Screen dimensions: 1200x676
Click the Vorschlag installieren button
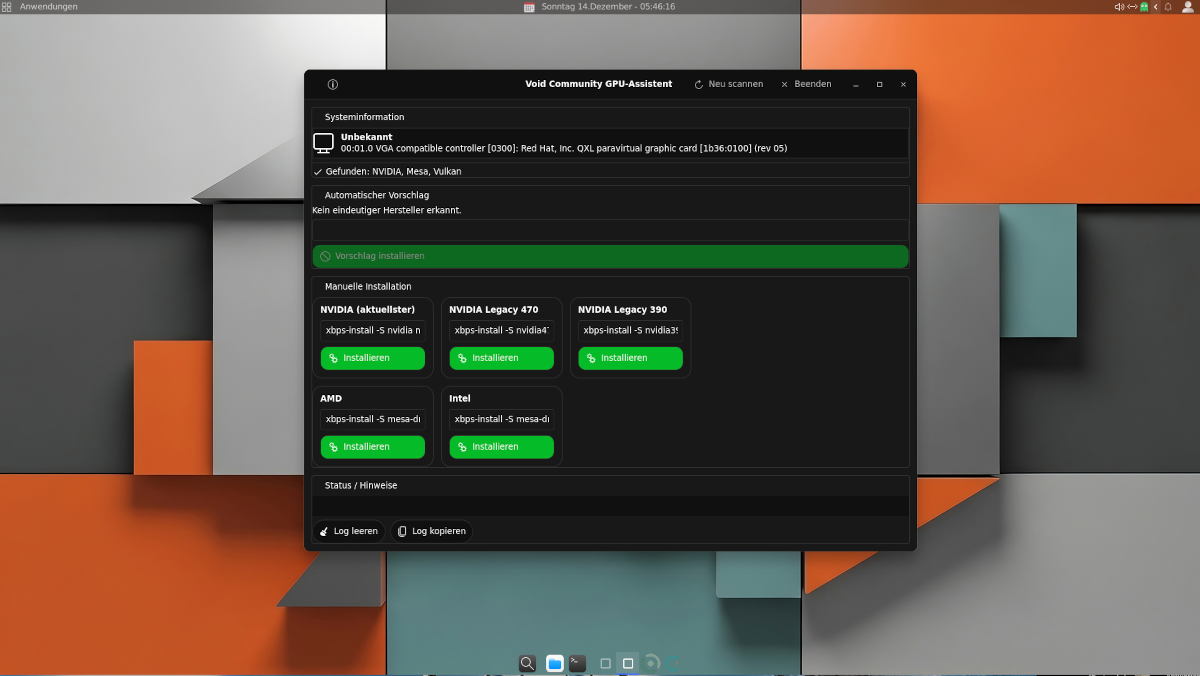tap(610, 257)
